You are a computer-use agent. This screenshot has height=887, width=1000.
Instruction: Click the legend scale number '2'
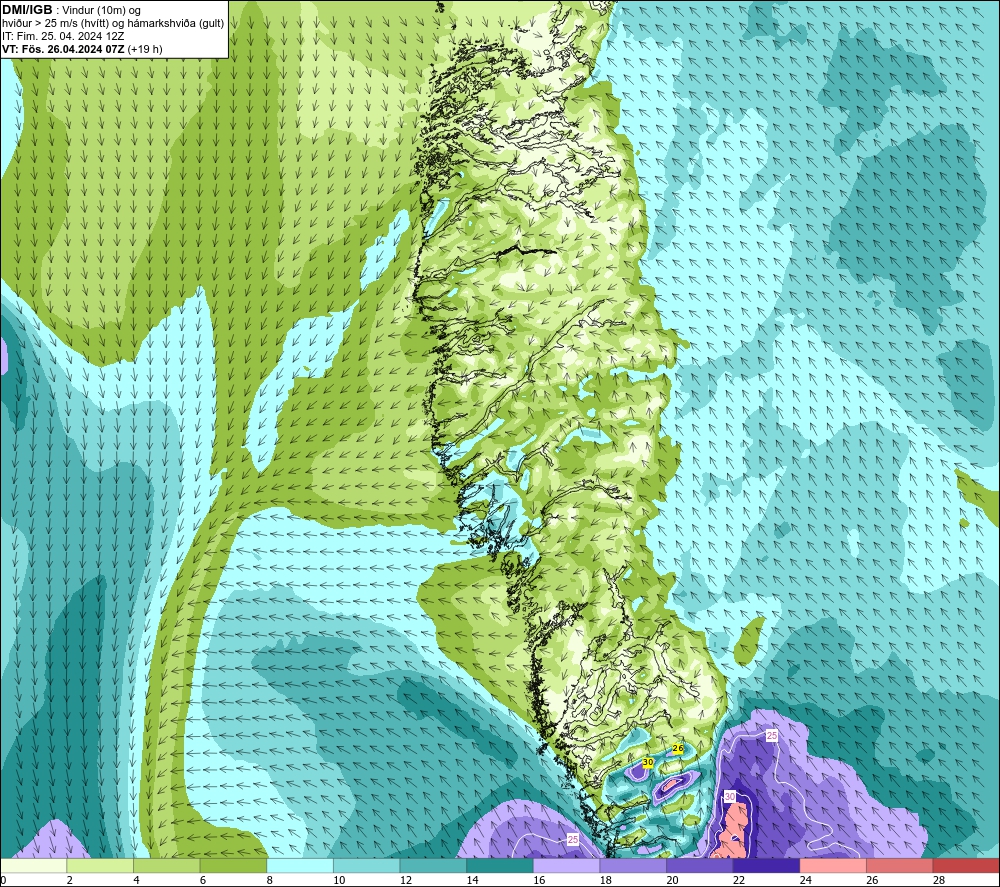[70, 880]
